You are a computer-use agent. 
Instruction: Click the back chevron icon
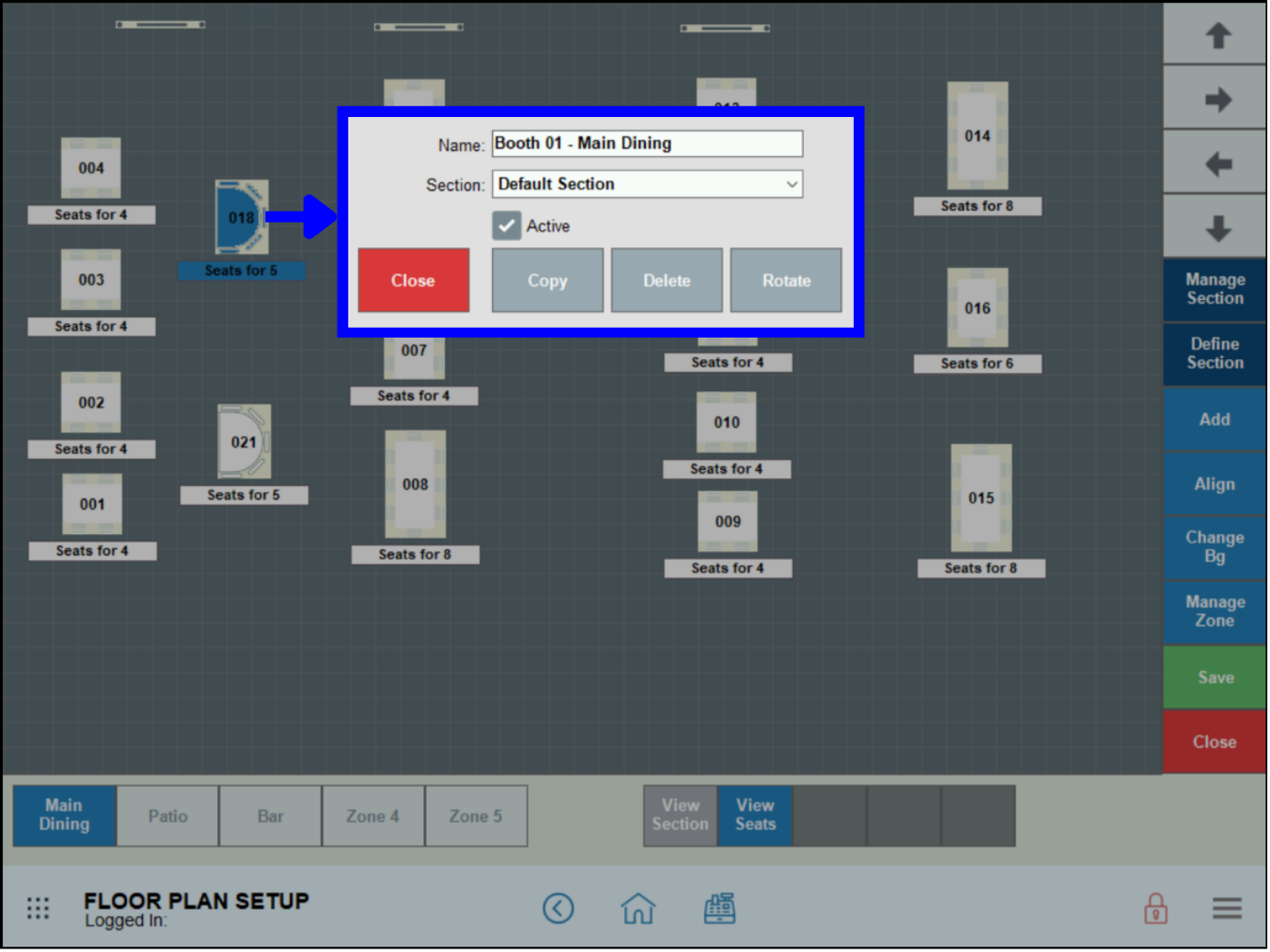(559, 908)
